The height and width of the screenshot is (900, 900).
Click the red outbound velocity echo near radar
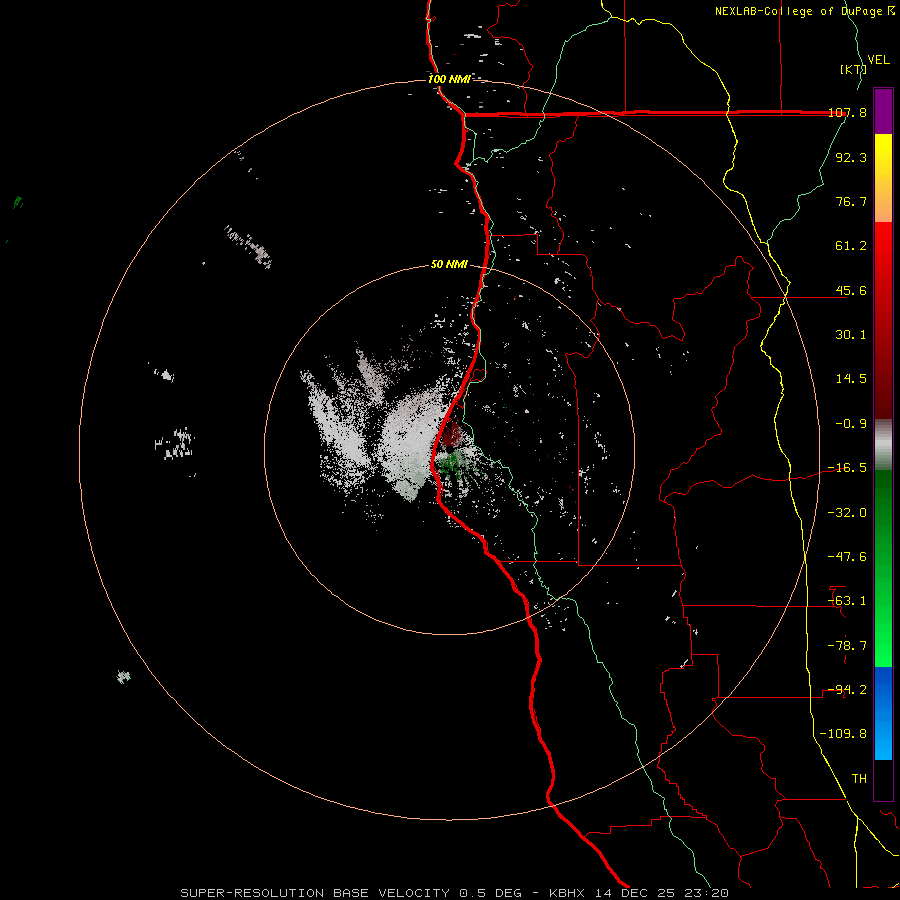pyautogui.click(x=453, y=433)
